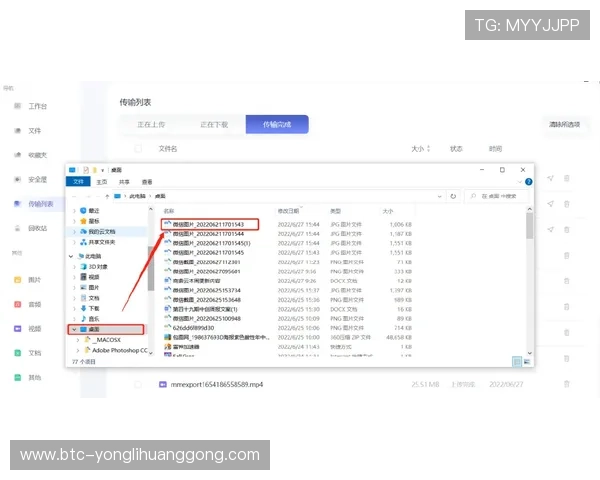The width and height of the screenshot is (600, 480).
Task: Open the 回收站 recycle bin sidebar item
Action: coord(36,229)
